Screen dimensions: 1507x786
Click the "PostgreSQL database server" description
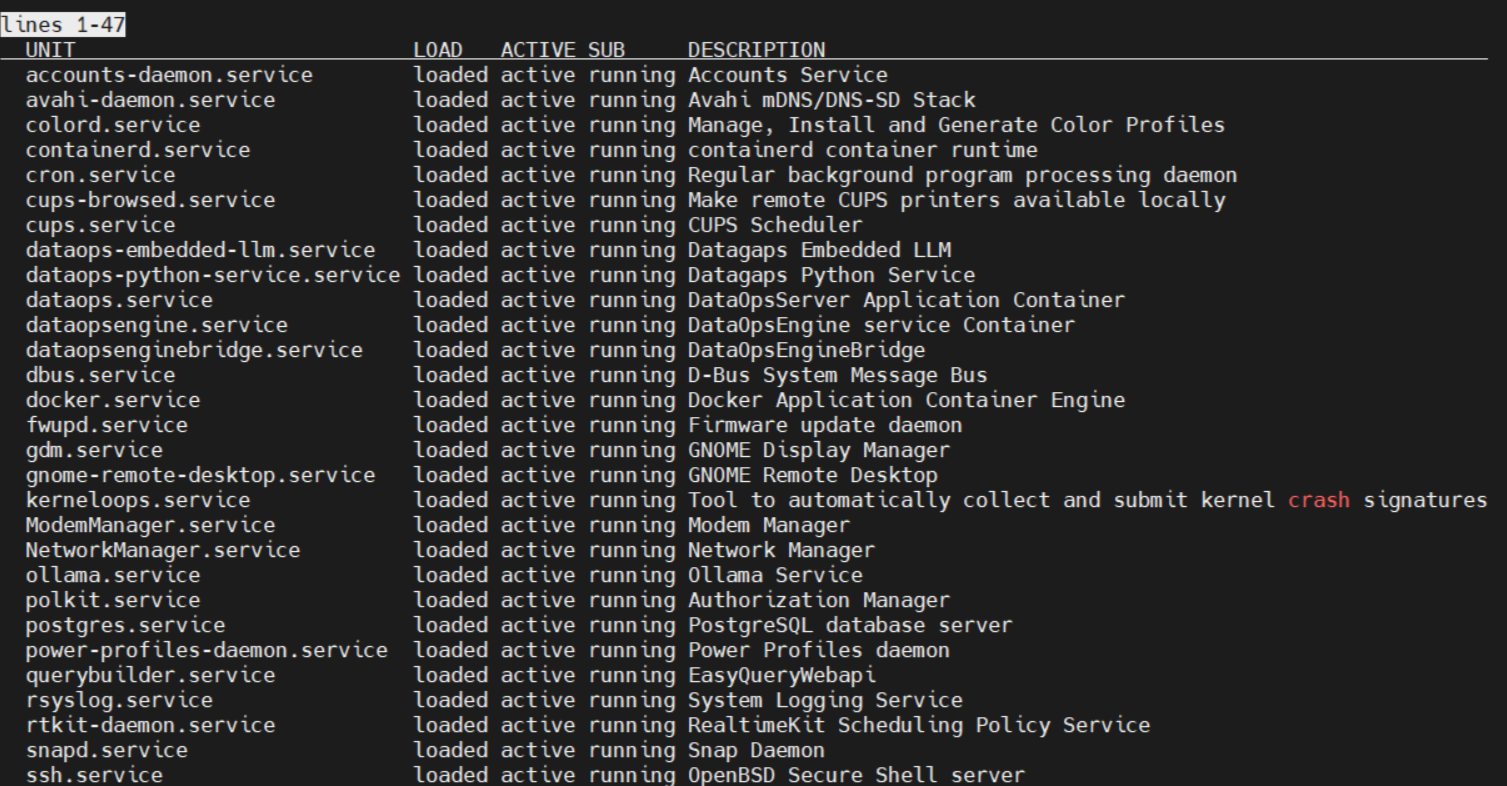pyautogui.click(x=850, y=625)
